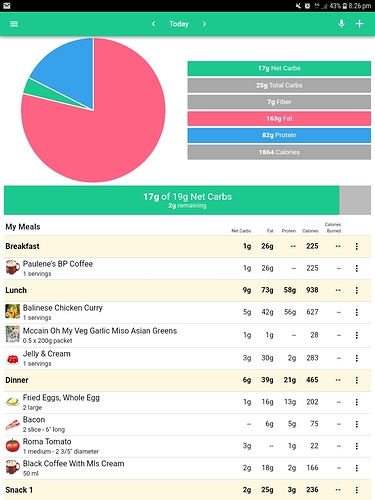Tap the microphone voice input icon
The image size is (375, 500).
click(x=341, y=24)
